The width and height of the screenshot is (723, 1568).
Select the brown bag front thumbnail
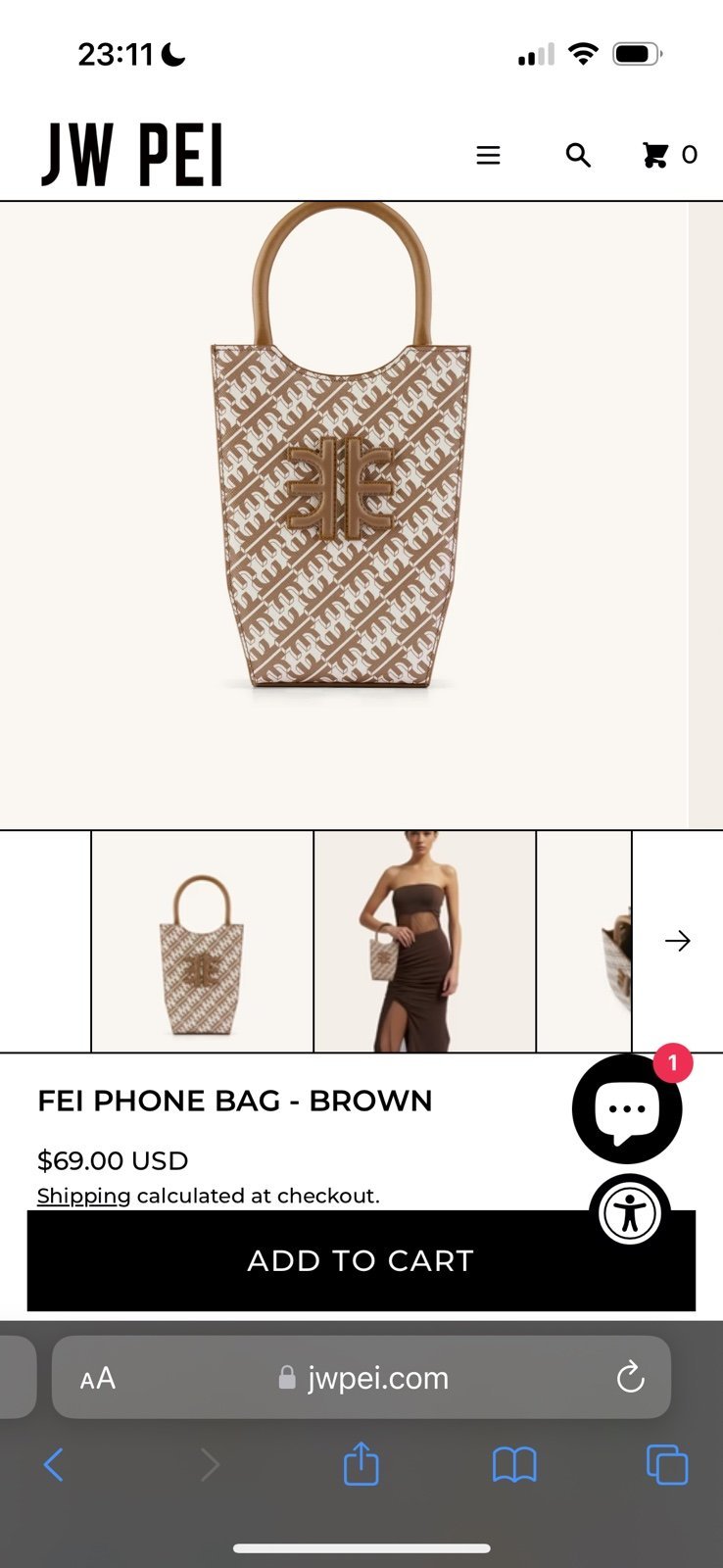(202, 941)
